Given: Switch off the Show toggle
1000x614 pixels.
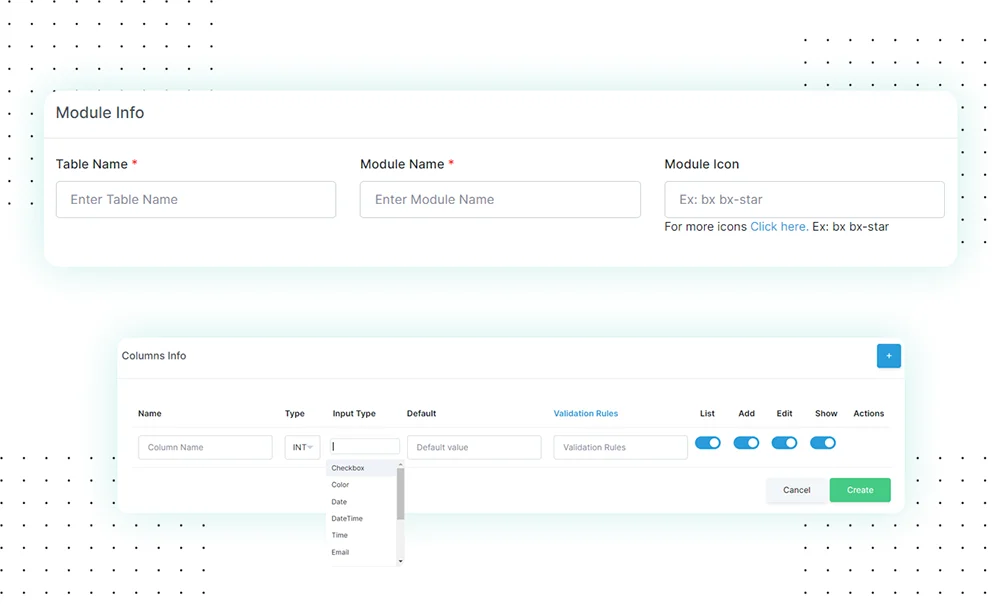Looking at the screenshot, I should pyautogui.click(x=823, y=443).
